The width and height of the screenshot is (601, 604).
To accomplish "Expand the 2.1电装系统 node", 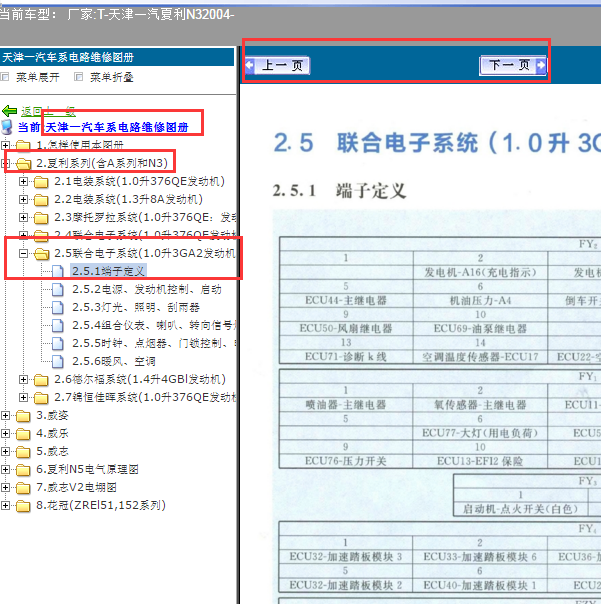I will click(23, 181).
